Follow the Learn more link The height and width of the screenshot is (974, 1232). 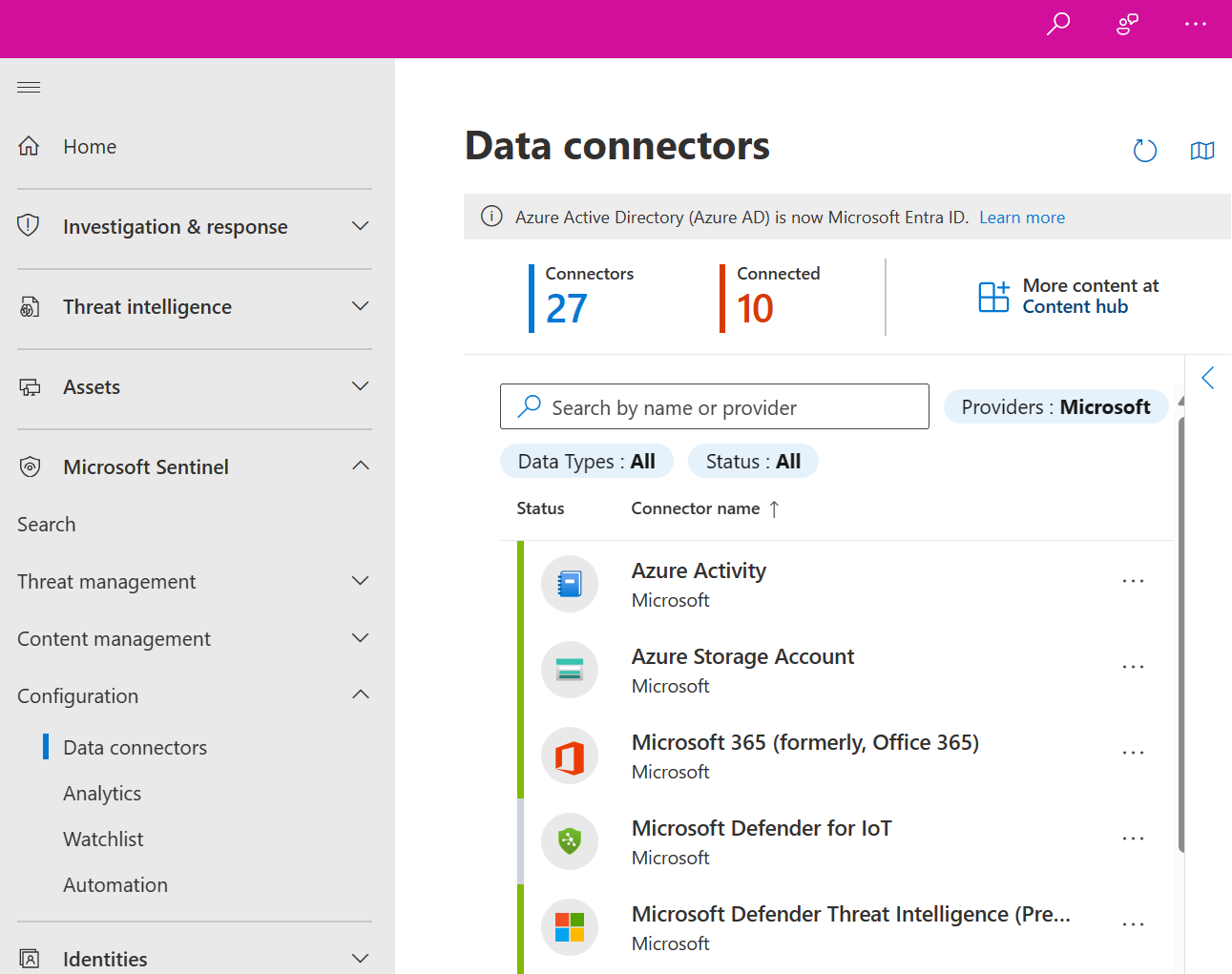pyautogui.click(x=1022, y=218)
